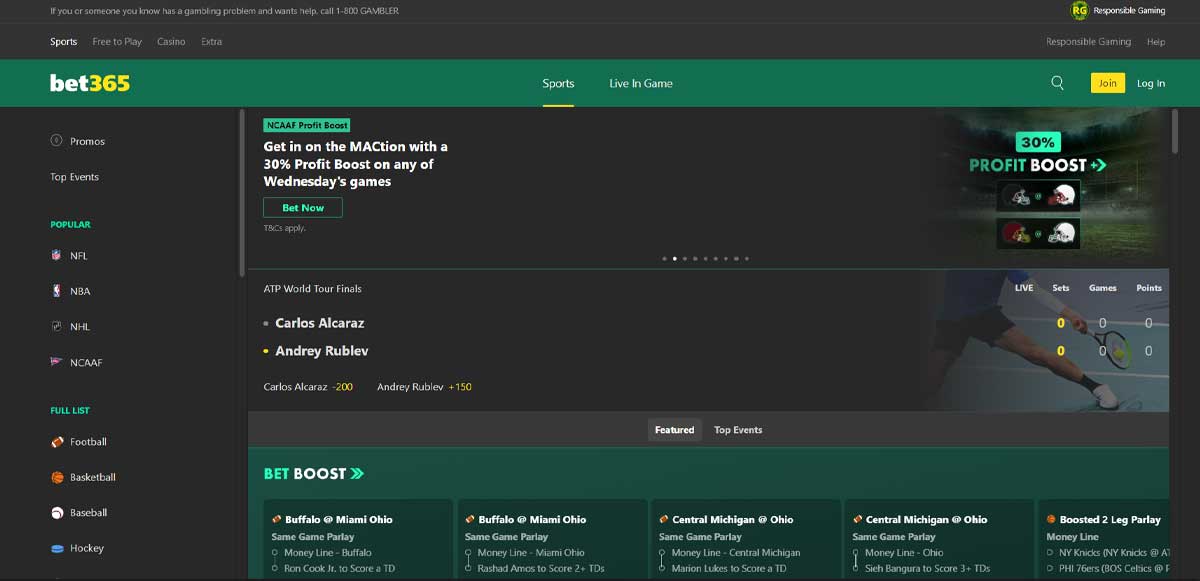1200x581 pixels.
Task: Click basketball icon on Boosted 2 Leg Parlay card
Action: [x=1051, y=519]
